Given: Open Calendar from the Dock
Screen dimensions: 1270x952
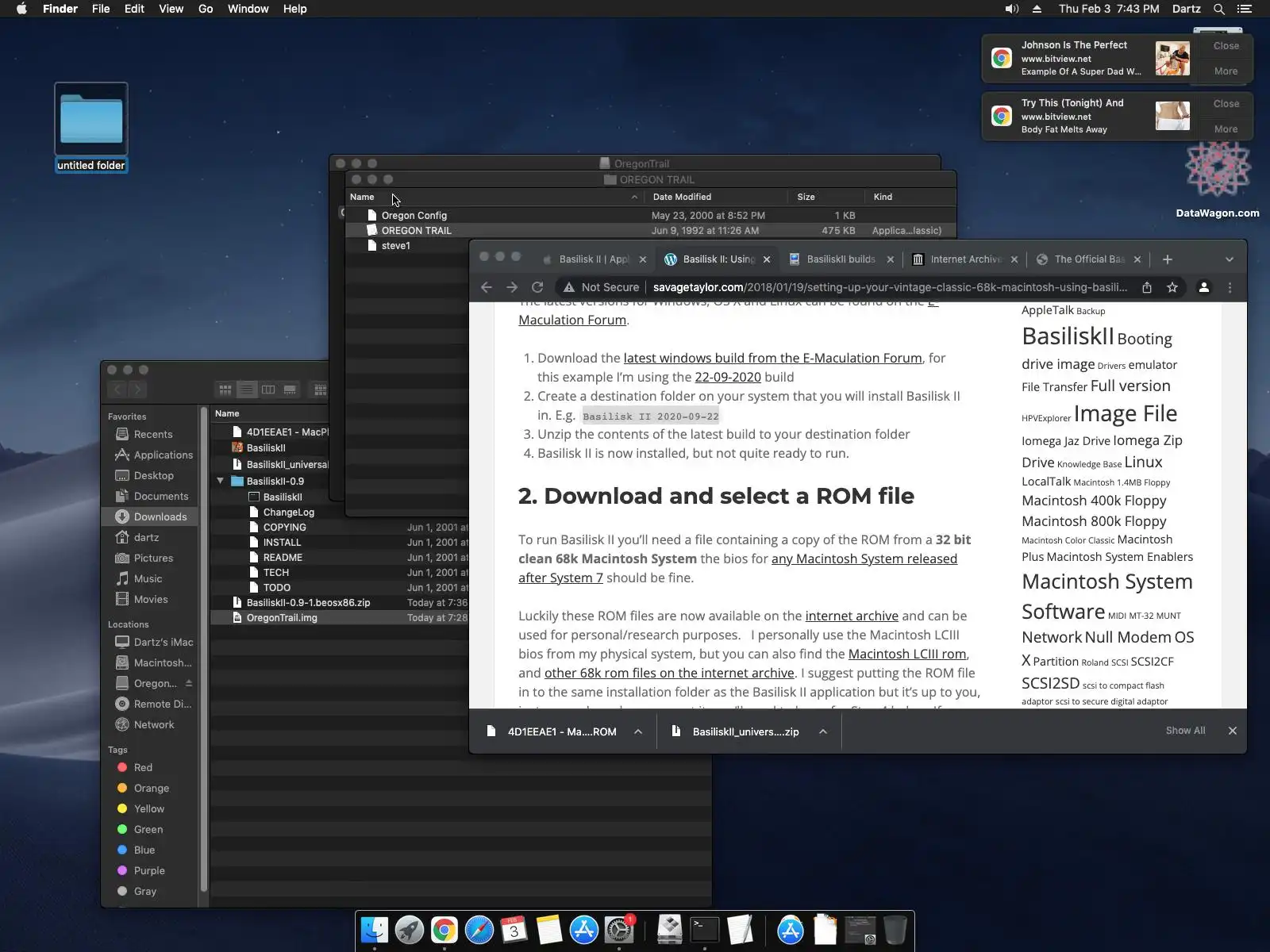Looking at the screenshot, I should click(x=514, y=930).
